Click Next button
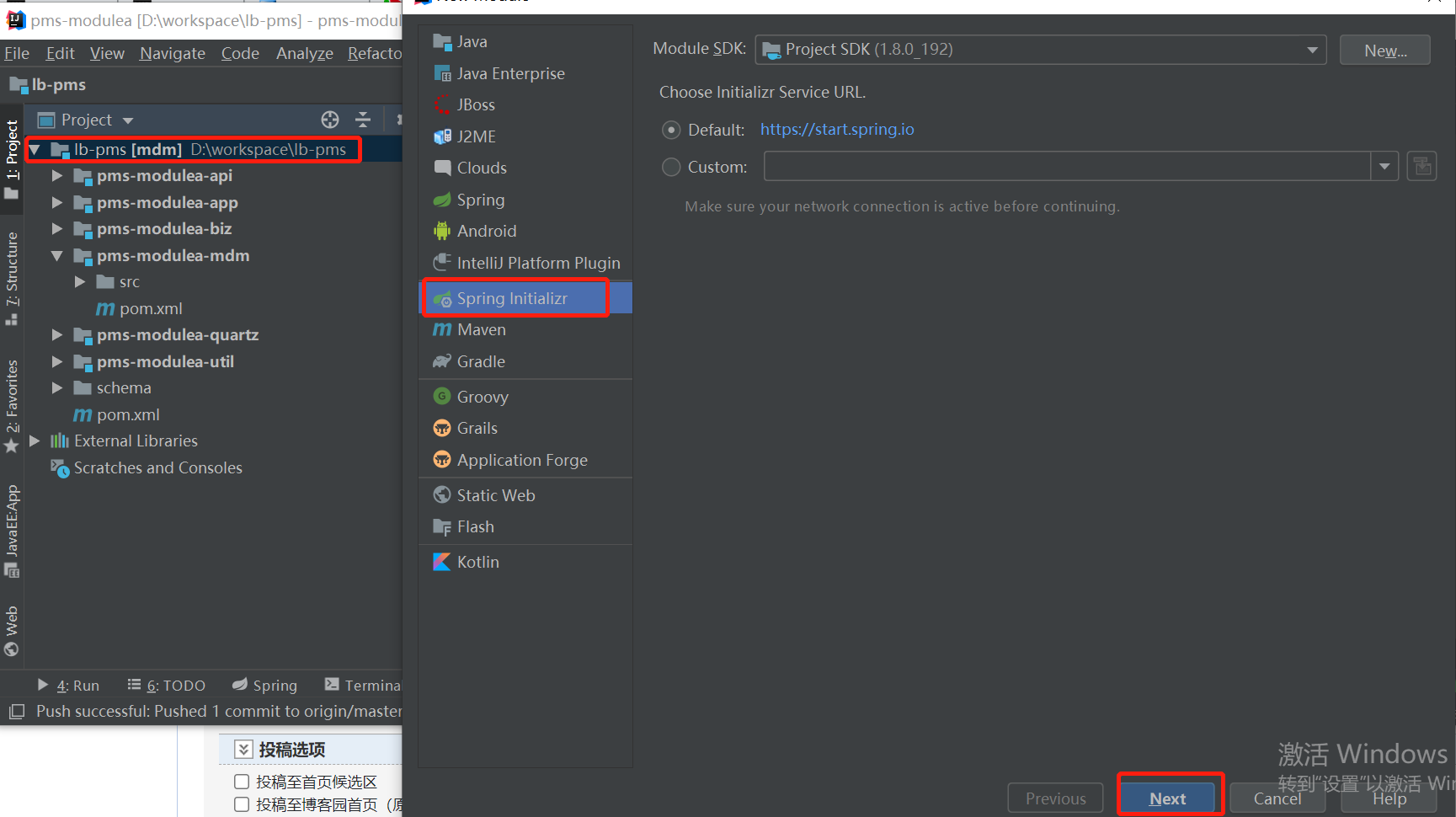The height and width of the screenshot is (817, 1456). pos(1167,798)
